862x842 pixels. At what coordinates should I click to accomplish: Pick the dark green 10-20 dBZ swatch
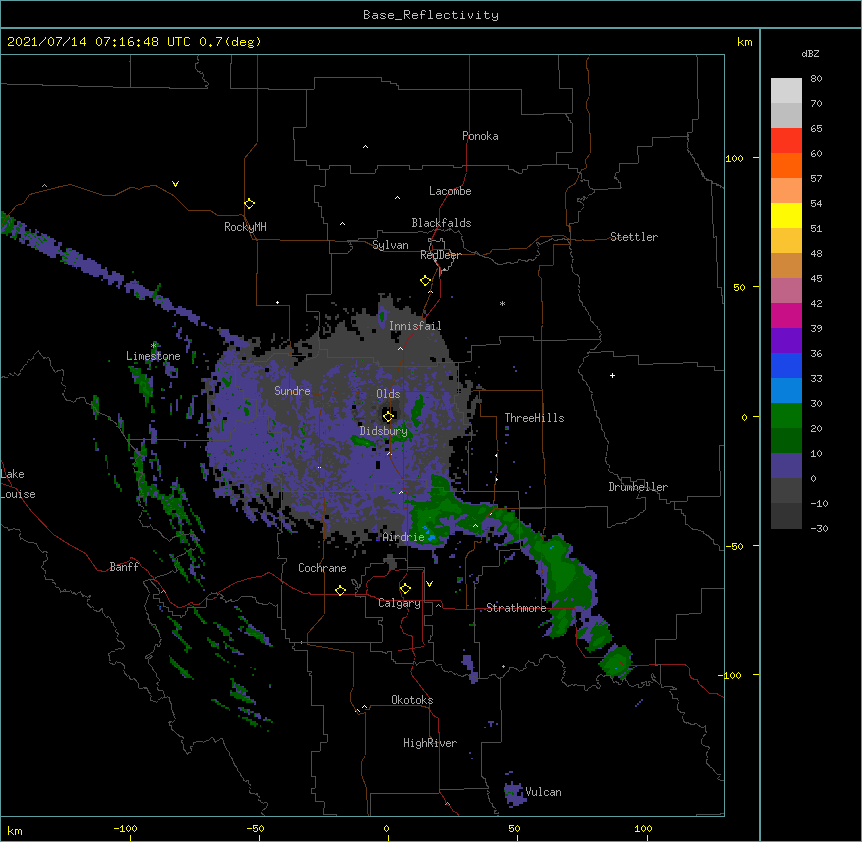(786, 440)
